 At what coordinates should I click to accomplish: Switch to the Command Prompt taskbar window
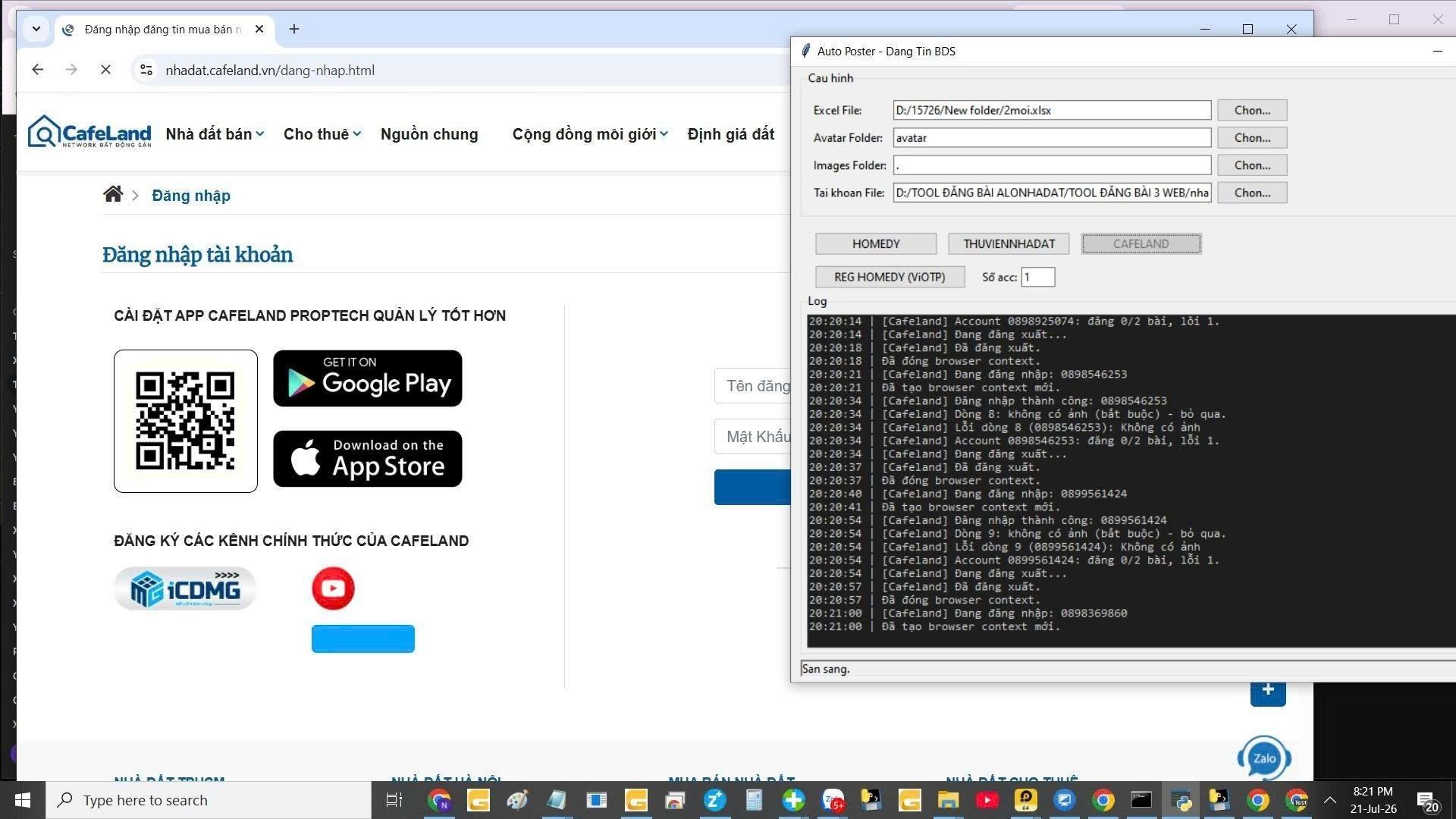click(x=1141, y=800)
